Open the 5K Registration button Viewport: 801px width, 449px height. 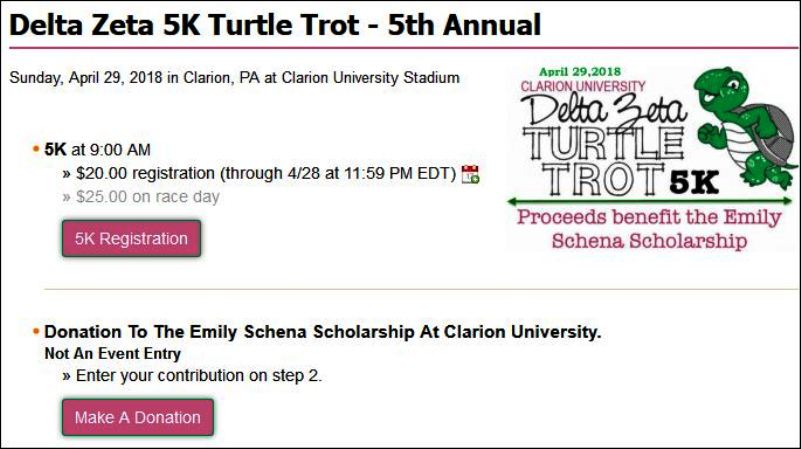click(131, 239)
